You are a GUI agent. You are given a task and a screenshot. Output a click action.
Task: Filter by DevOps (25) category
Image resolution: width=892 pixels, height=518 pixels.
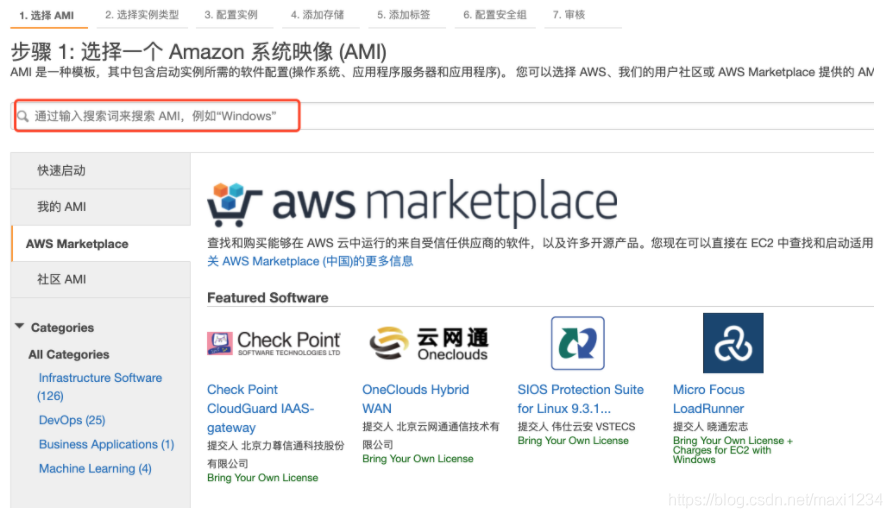(72, 420)
